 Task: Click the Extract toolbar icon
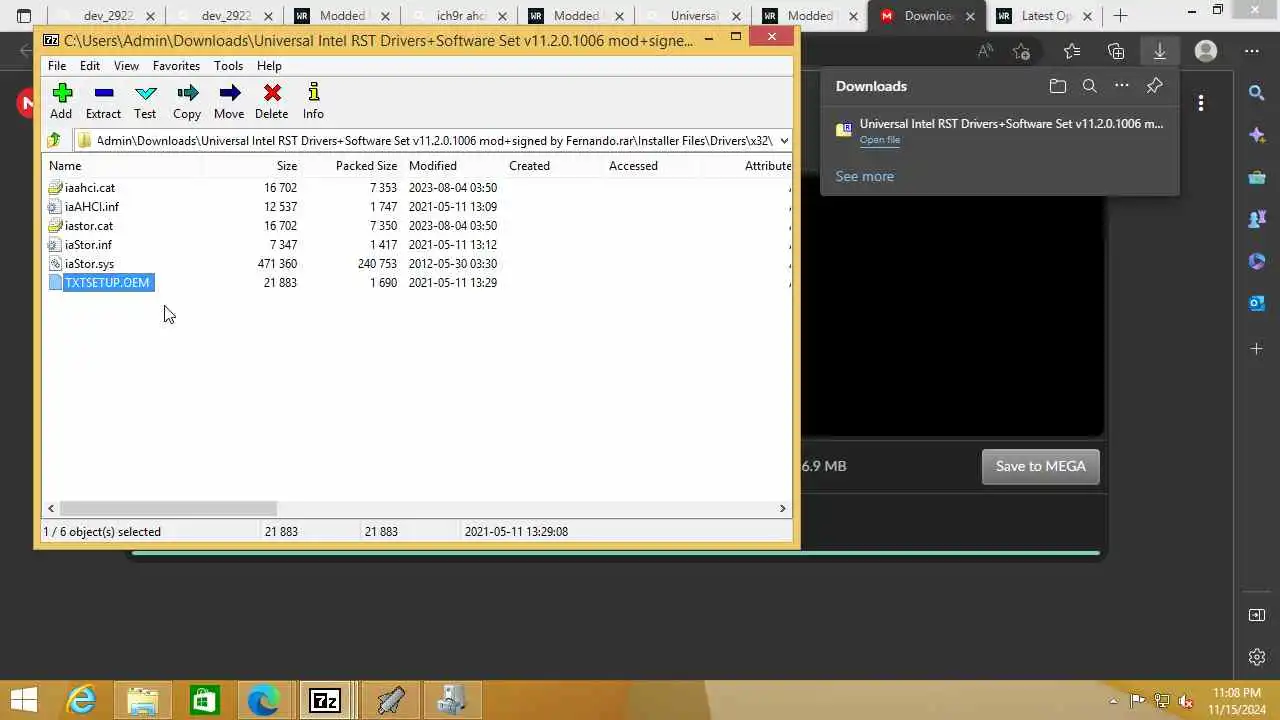pyautogui.click(x=103, y=101)
